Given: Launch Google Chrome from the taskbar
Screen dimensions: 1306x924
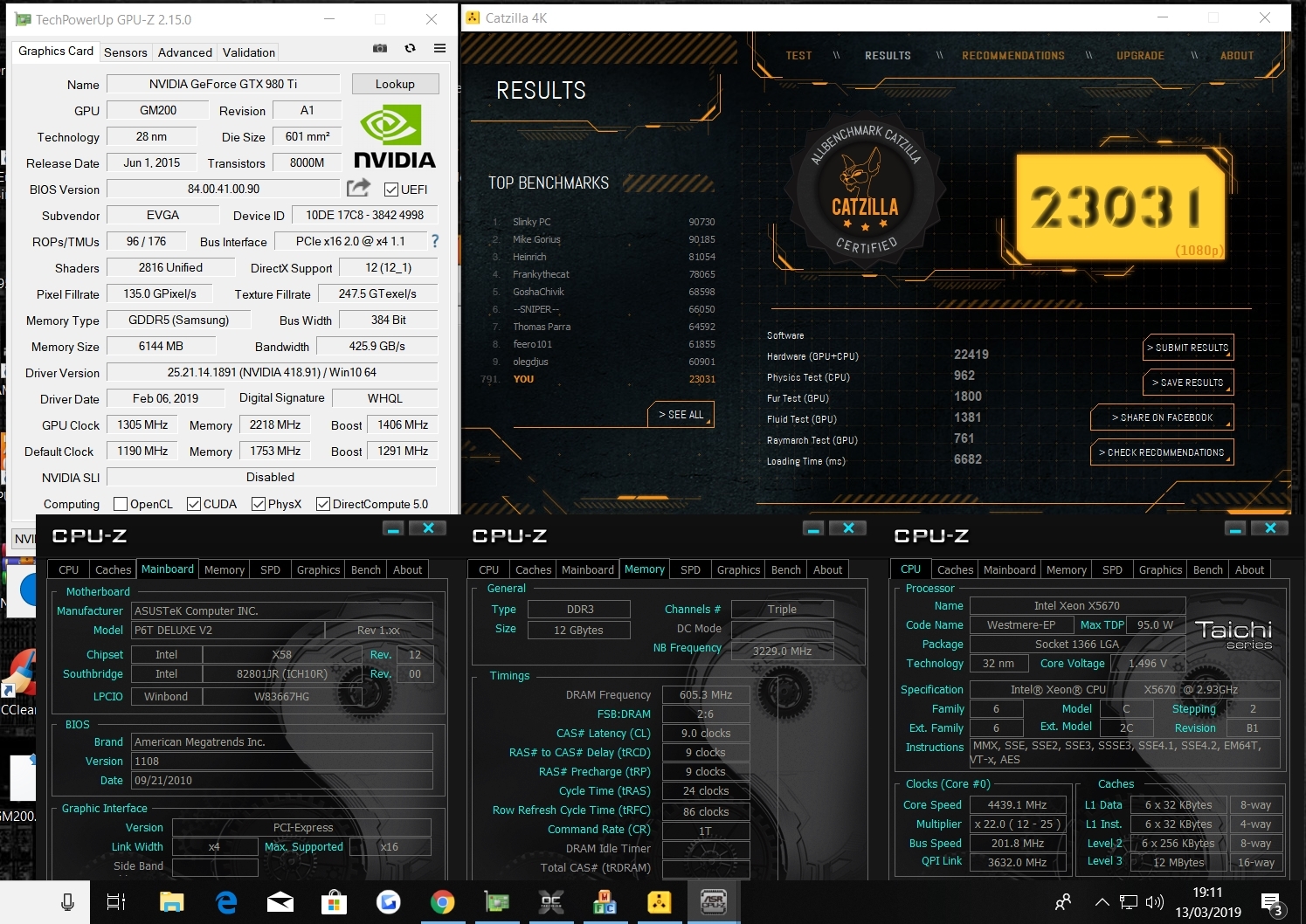Looking at the screenshot, I should [443, 902].
